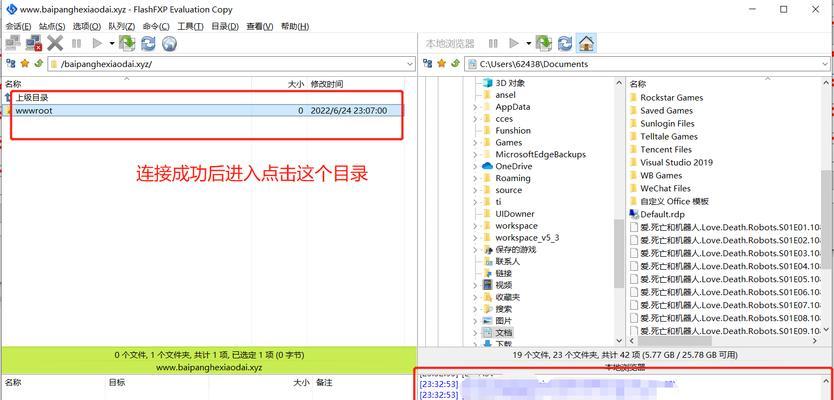Click in the remote path input field
Screen dimensions: 834x400
[x=229, y=64]
